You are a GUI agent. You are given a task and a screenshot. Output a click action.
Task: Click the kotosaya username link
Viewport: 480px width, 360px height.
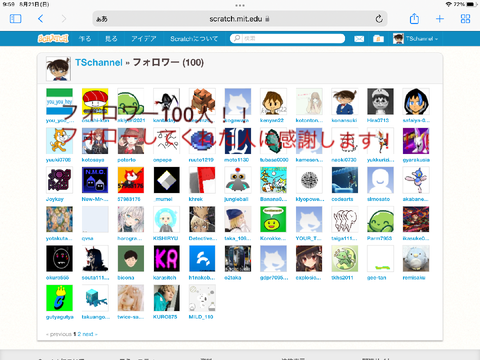(x=93, y=160)
